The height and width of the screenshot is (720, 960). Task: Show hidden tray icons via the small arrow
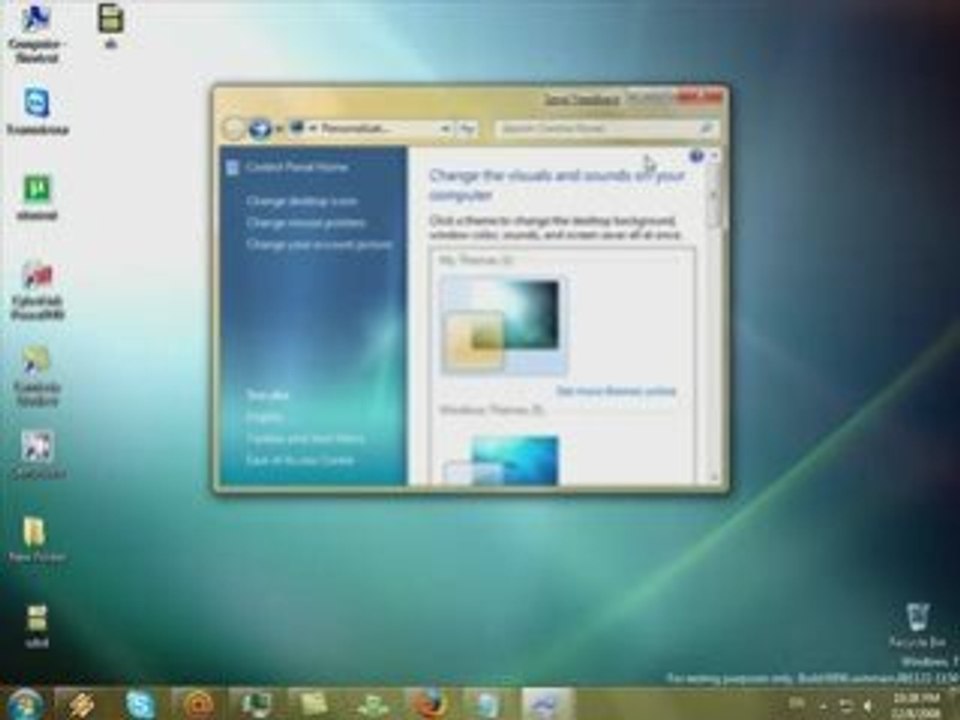click(x=823, y=706)
